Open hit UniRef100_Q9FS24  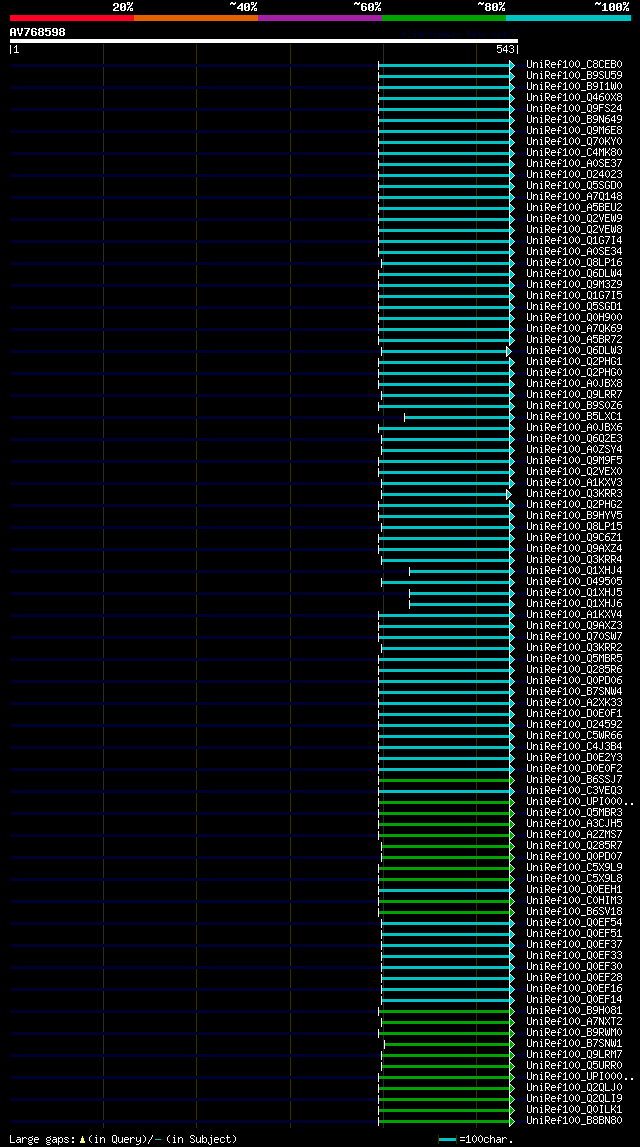[x=574, y=108]
